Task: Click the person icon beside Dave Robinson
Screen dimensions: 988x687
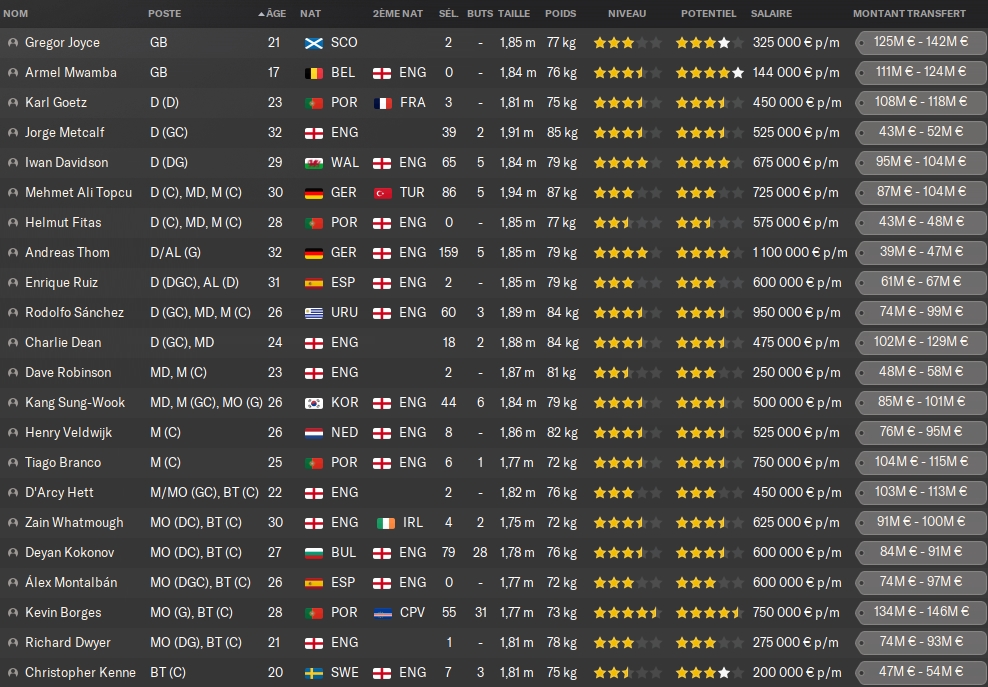Action: 13,372
